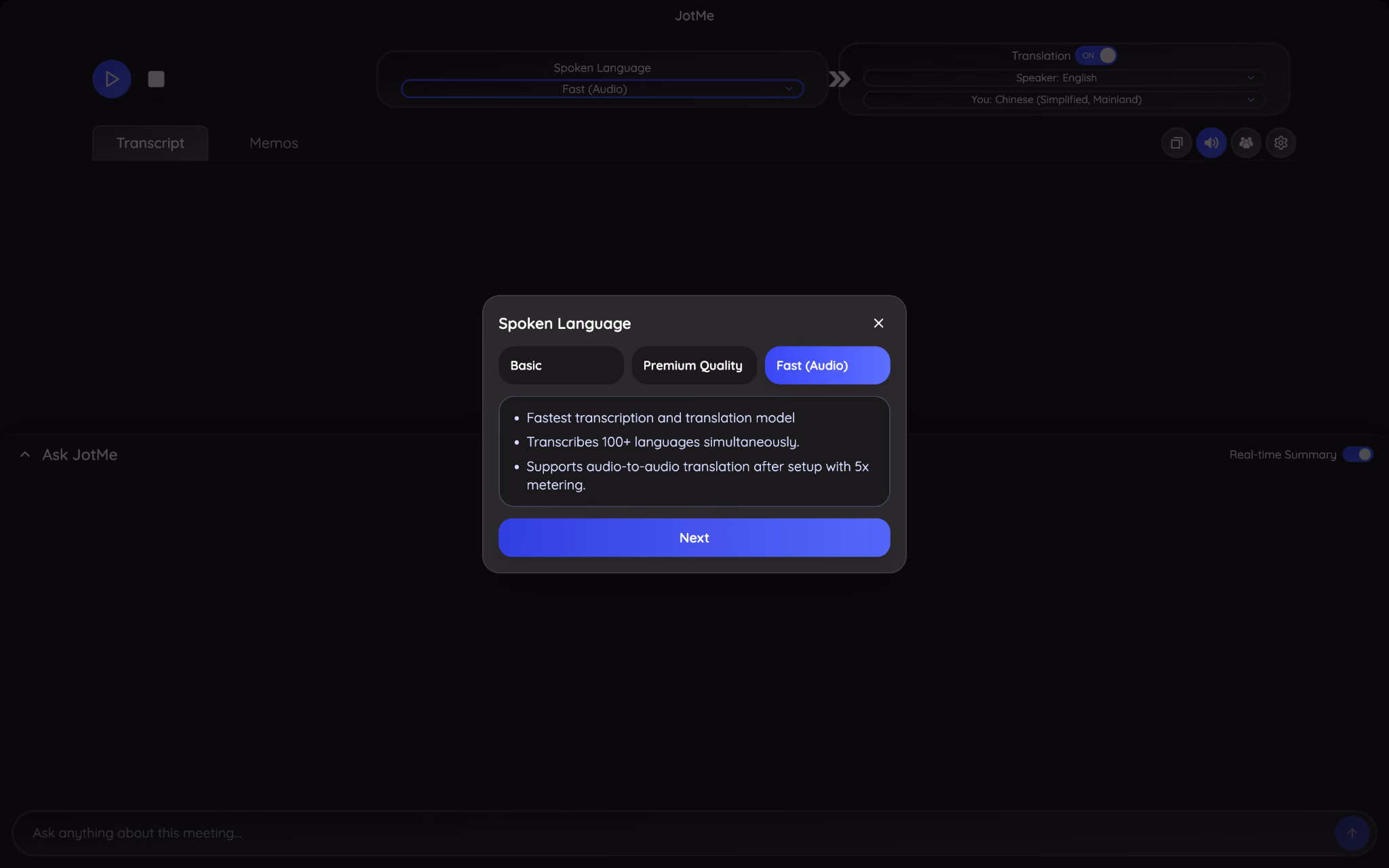
Task: Send the question with the arrow-up button
Action: point(1352,833)
